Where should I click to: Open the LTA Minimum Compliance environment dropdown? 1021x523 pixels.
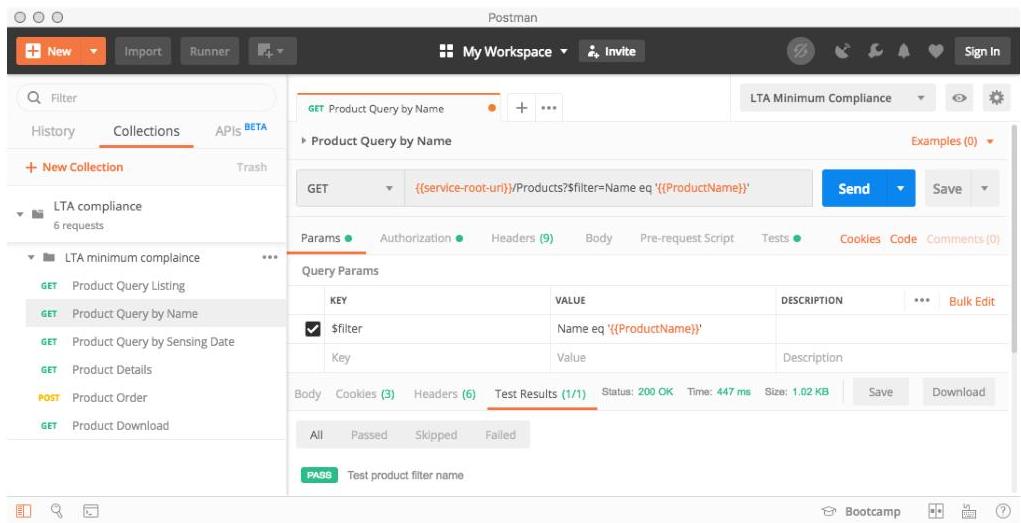pyautogui.click(x=837, y=98)
